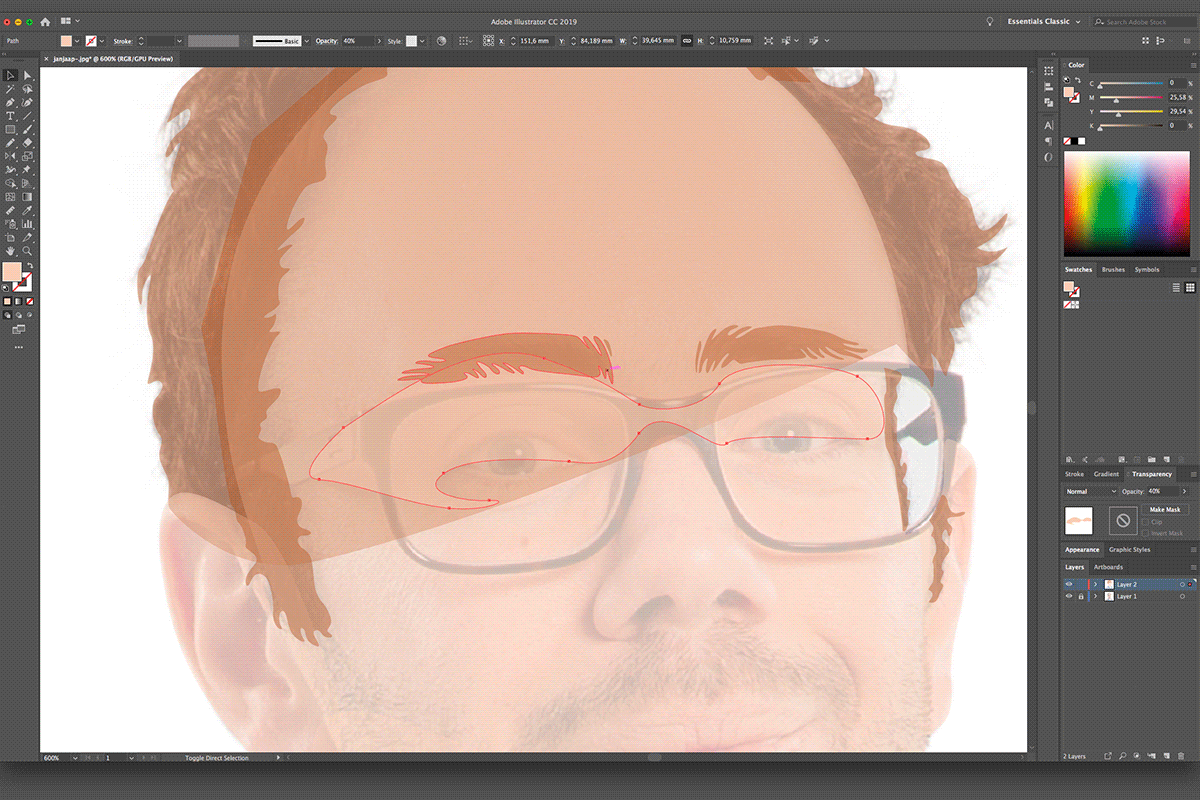Select the Eyedropper tool

(27, 210)
